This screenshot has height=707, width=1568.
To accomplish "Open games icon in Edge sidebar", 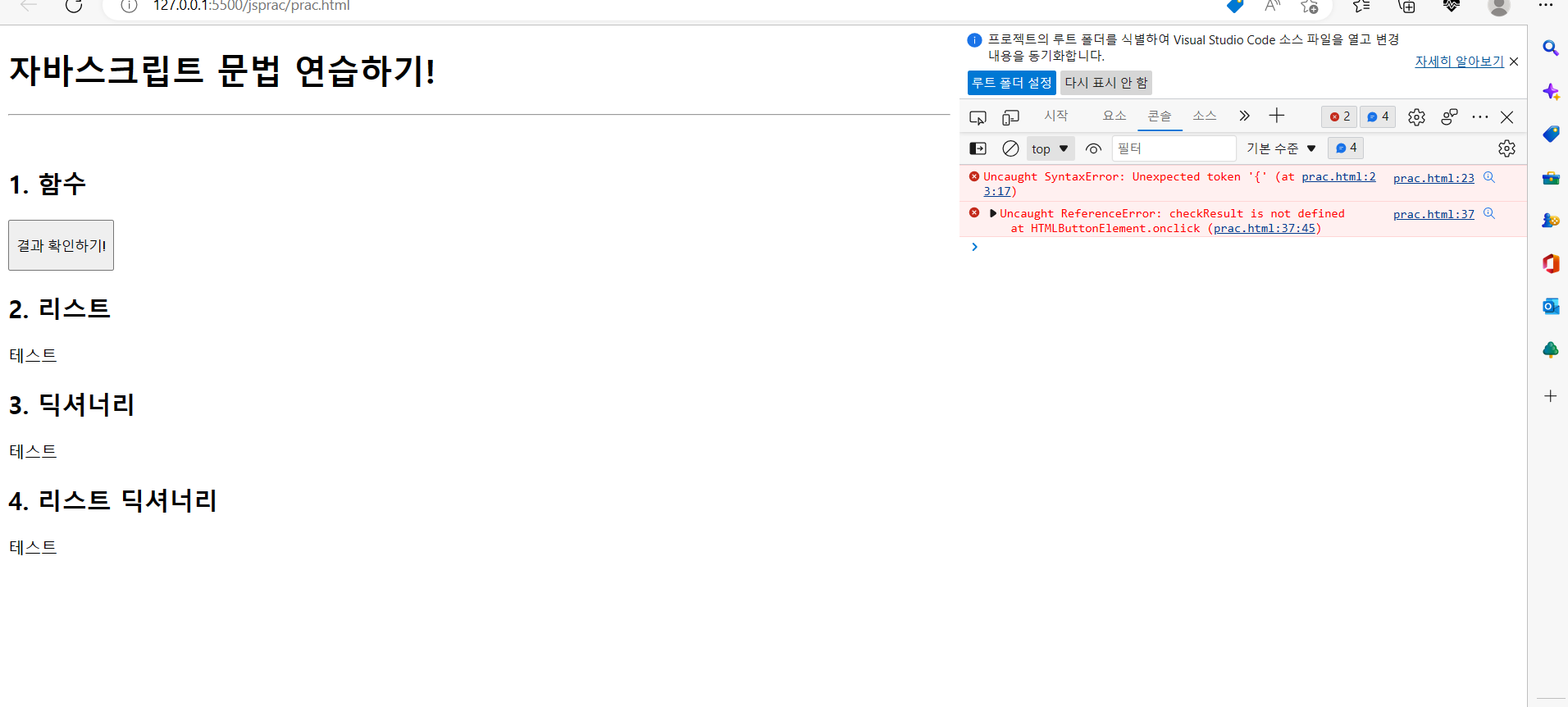I will pos(1550,221).
